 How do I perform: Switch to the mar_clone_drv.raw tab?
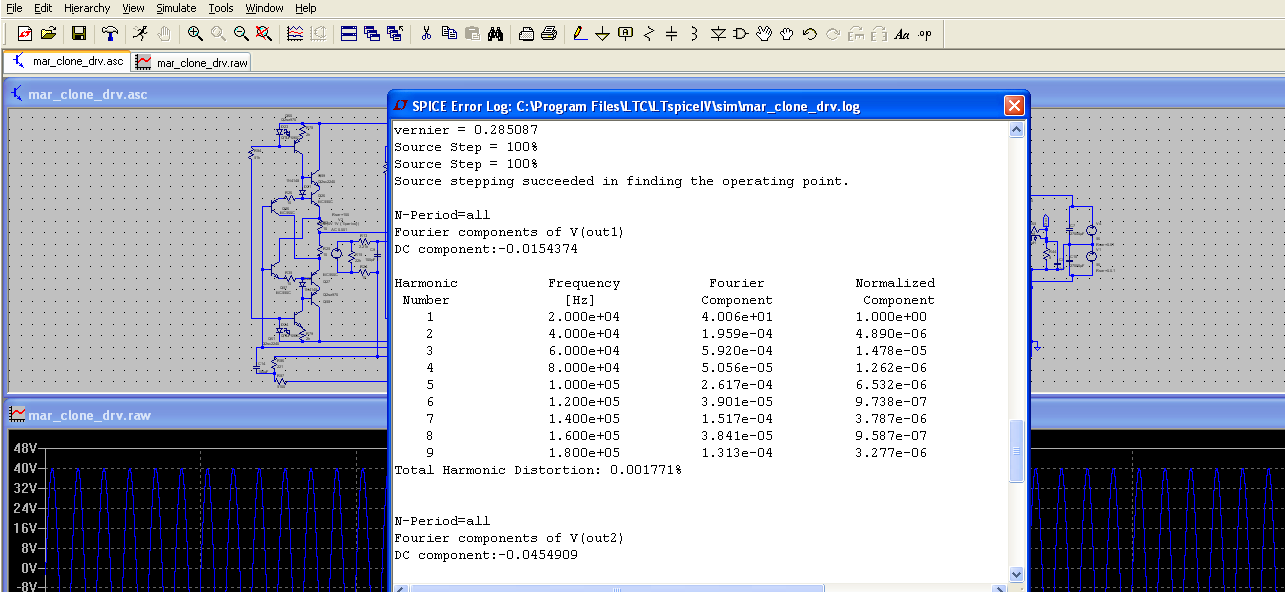191,62
